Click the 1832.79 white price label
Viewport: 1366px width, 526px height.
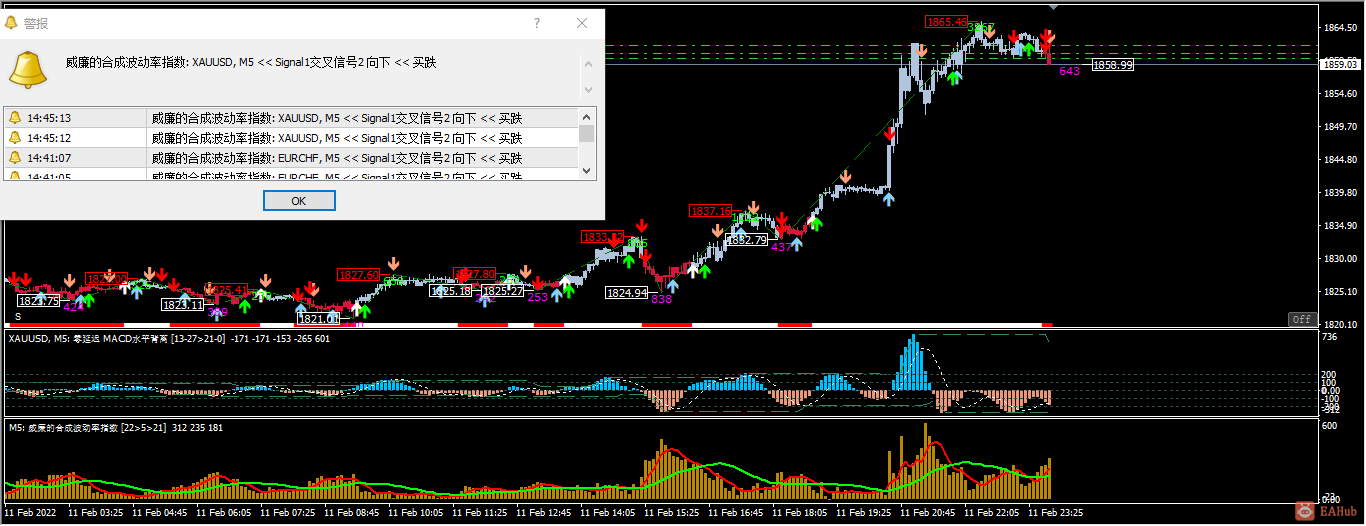pos(747,240)
